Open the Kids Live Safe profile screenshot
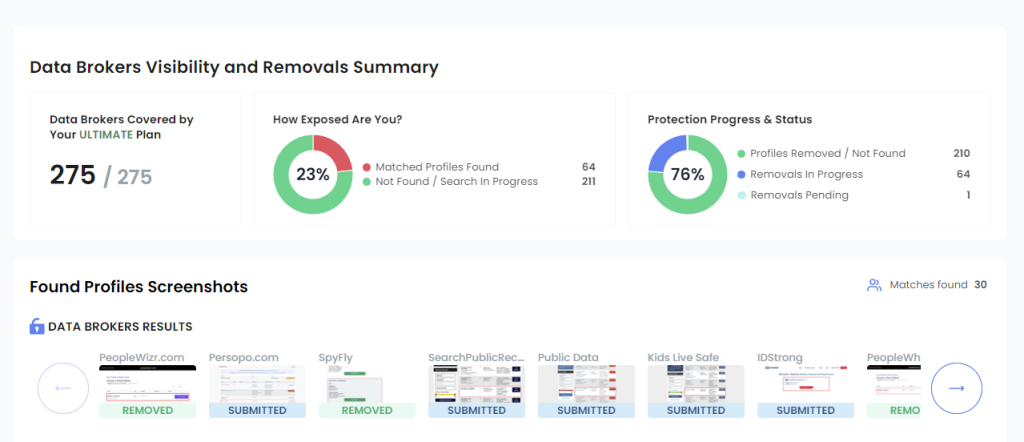 (x=696, y=383)
